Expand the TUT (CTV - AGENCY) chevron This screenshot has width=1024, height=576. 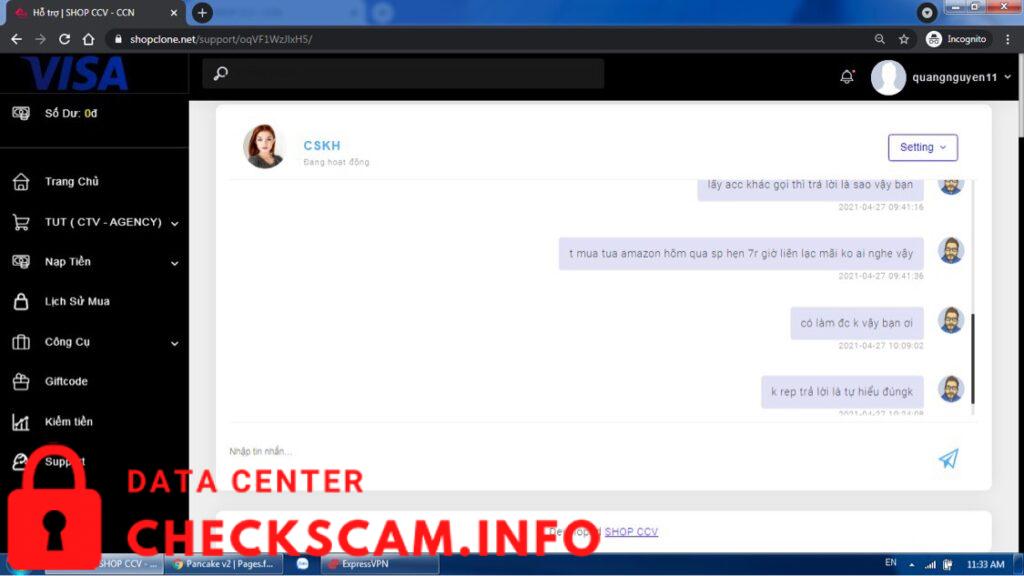tap(174, 223)
